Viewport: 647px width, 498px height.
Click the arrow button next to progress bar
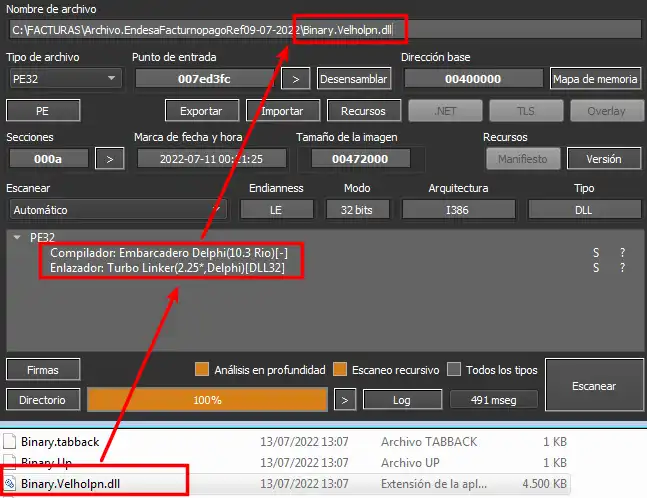point(345,400)
